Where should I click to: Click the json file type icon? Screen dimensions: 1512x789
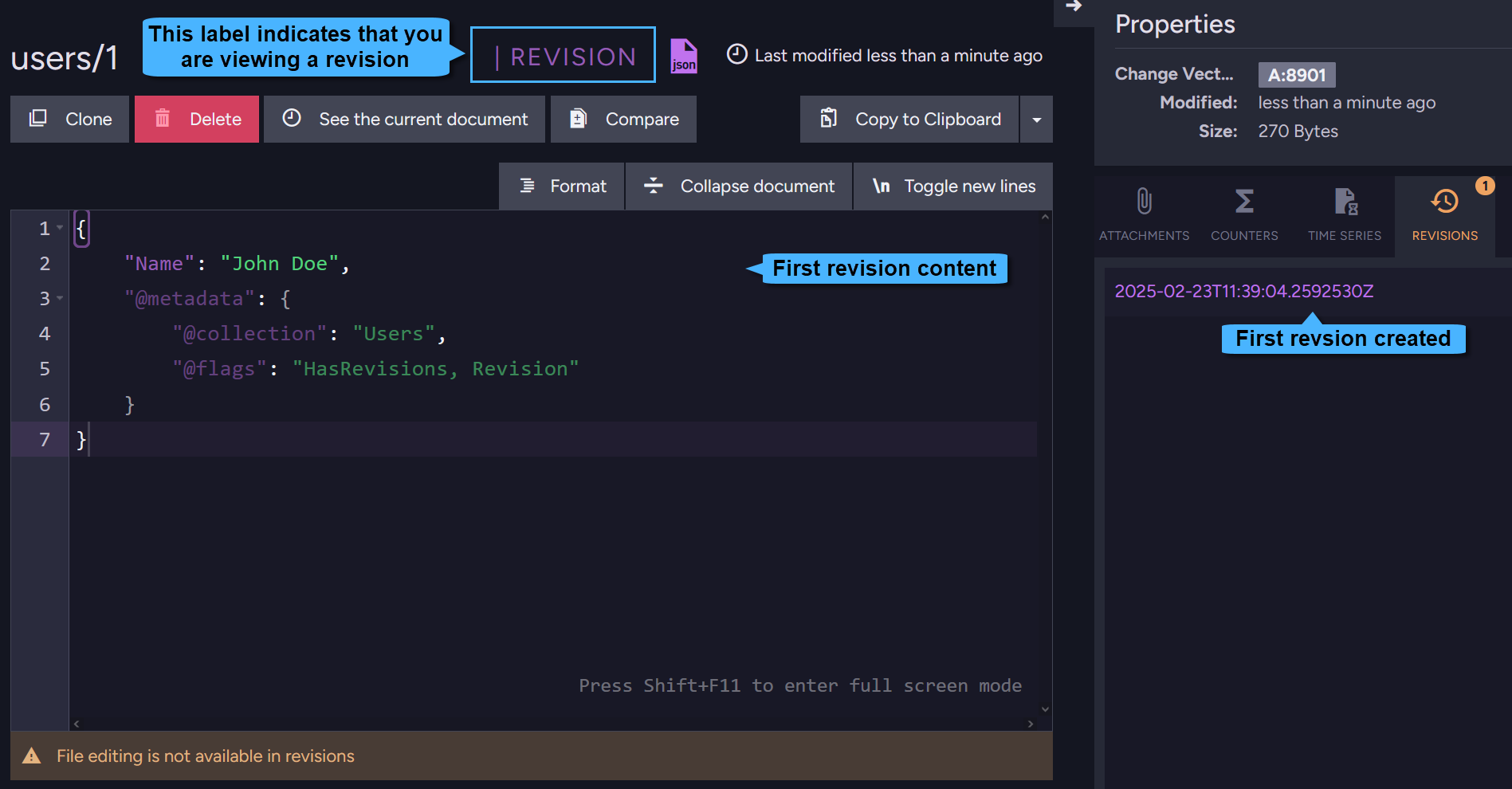(x=684, y=56)
